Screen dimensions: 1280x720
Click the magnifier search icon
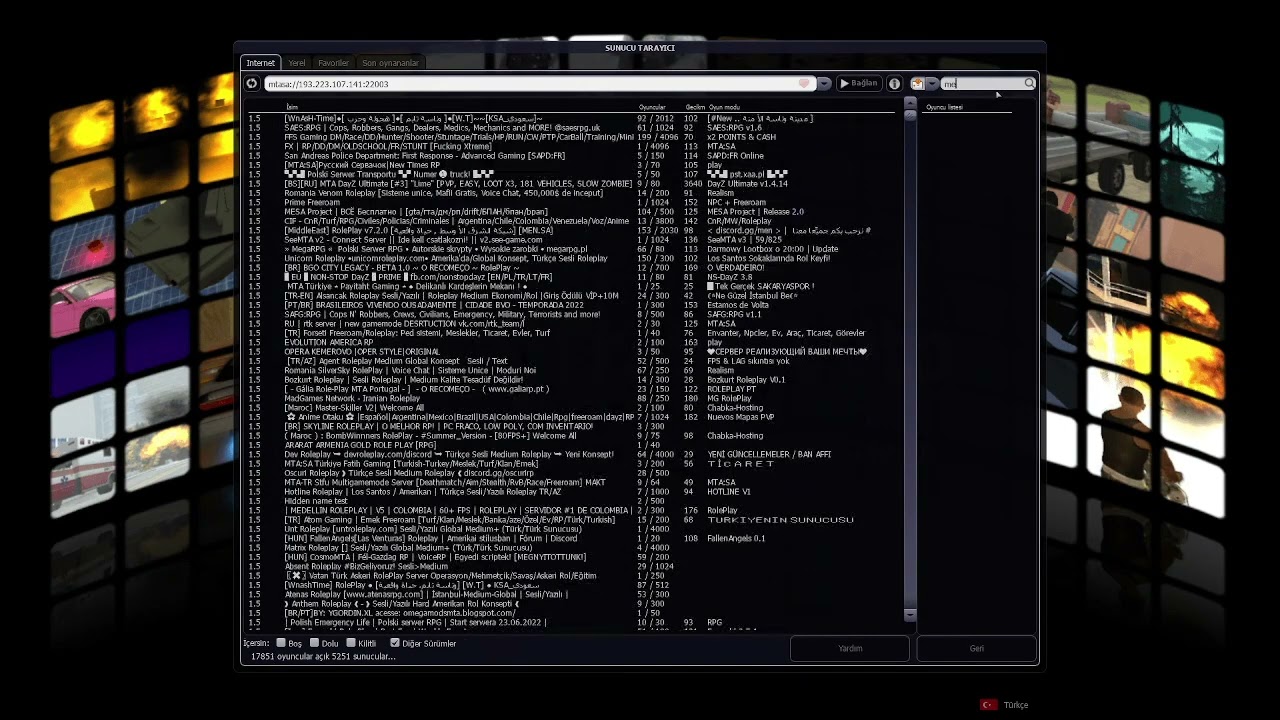[1029, 84]
